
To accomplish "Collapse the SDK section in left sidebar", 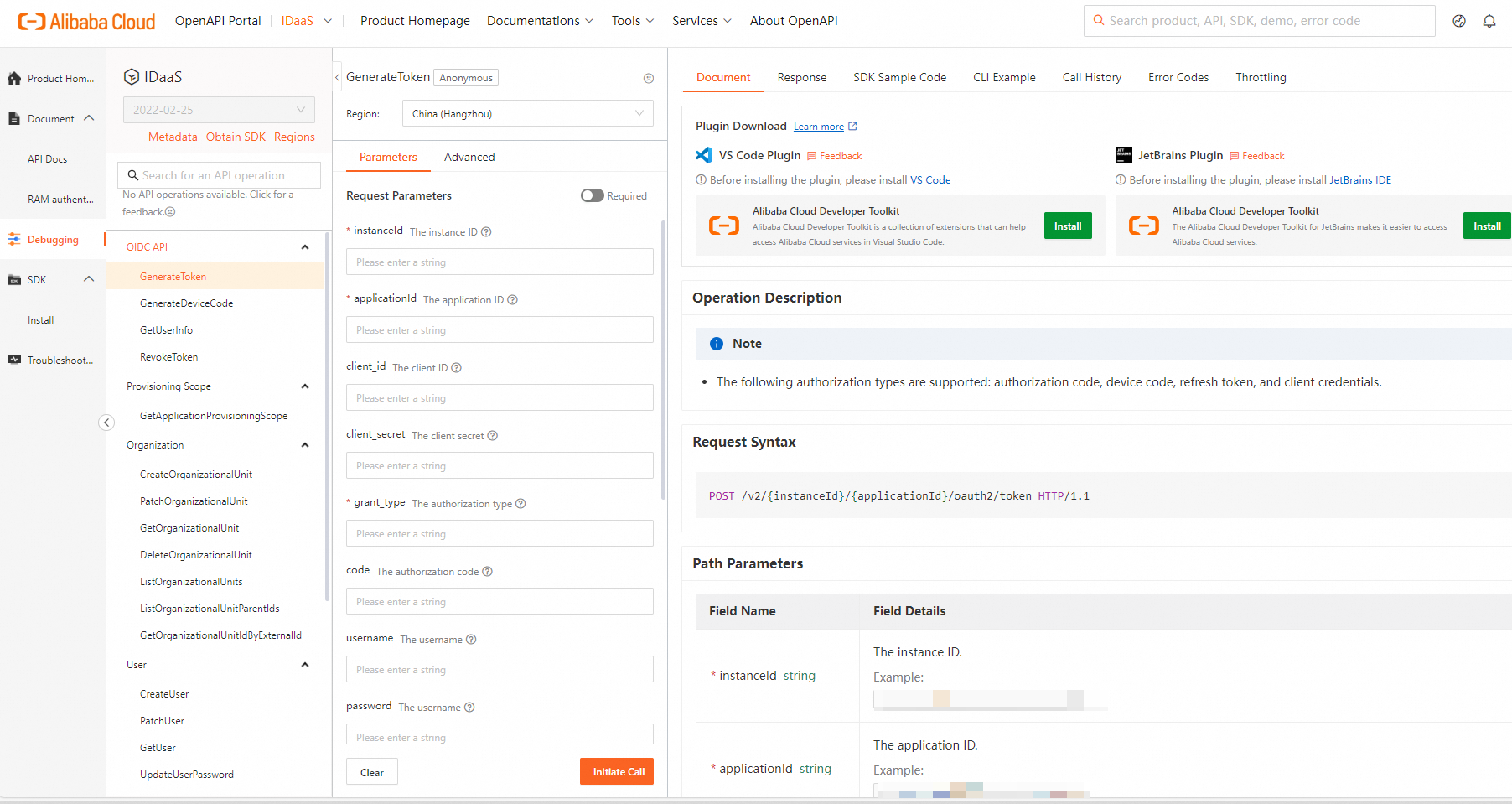I will pos(89,279).
